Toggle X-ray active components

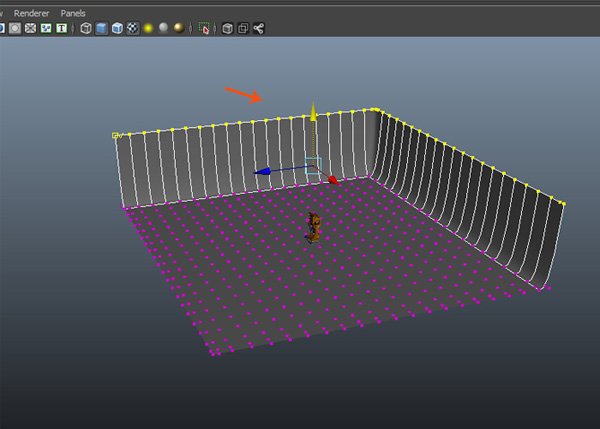coord(243,28)
